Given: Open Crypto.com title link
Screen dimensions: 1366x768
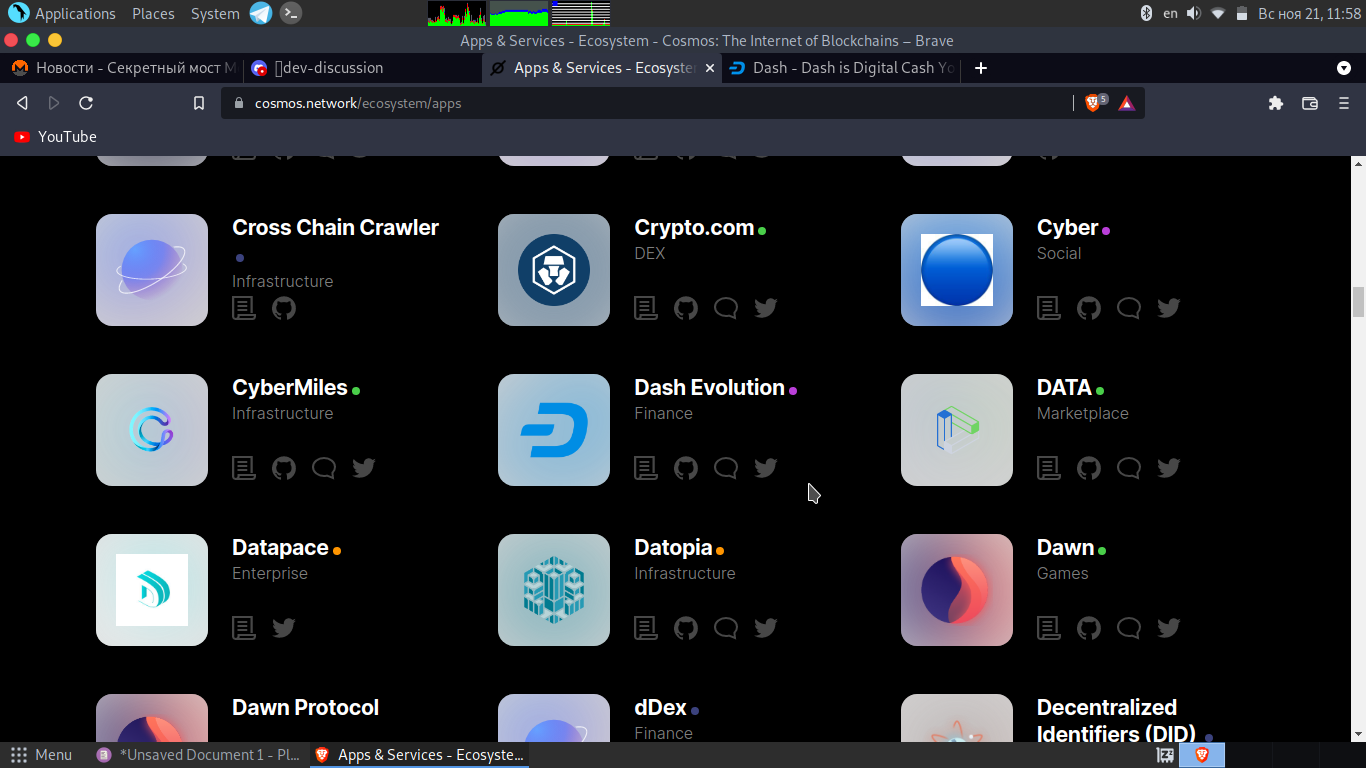Looking at the screenshot, I should click(x=694, y=227).
